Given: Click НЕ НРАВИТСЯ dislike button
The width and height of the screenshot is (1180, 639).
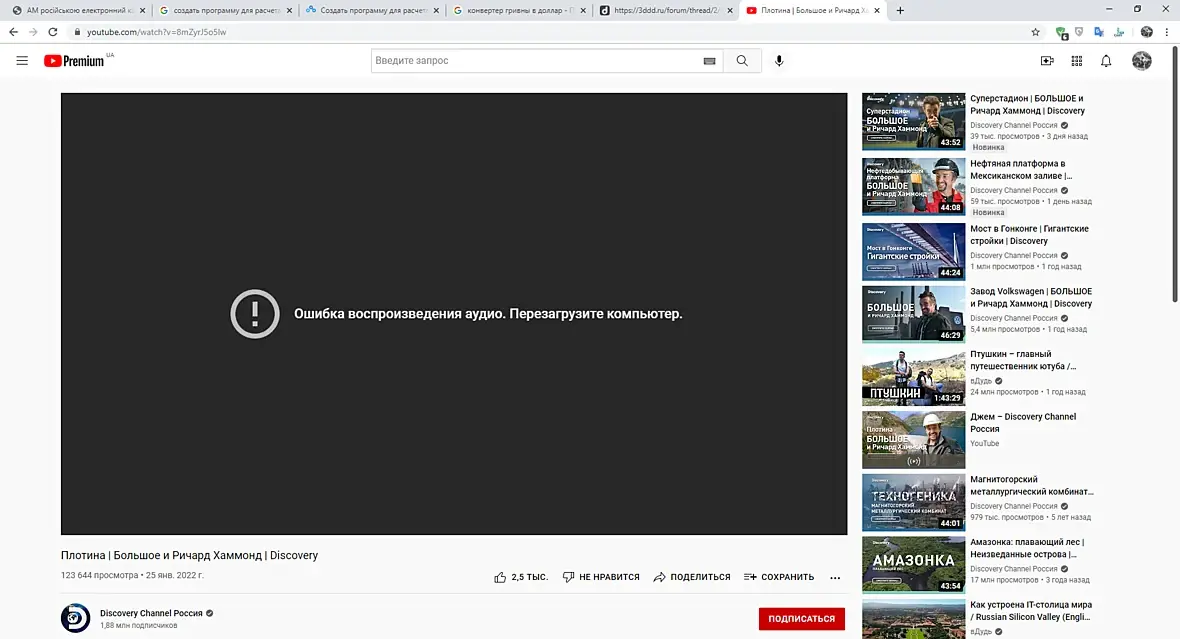Looking at the screenshot, I should coord(601,577).
